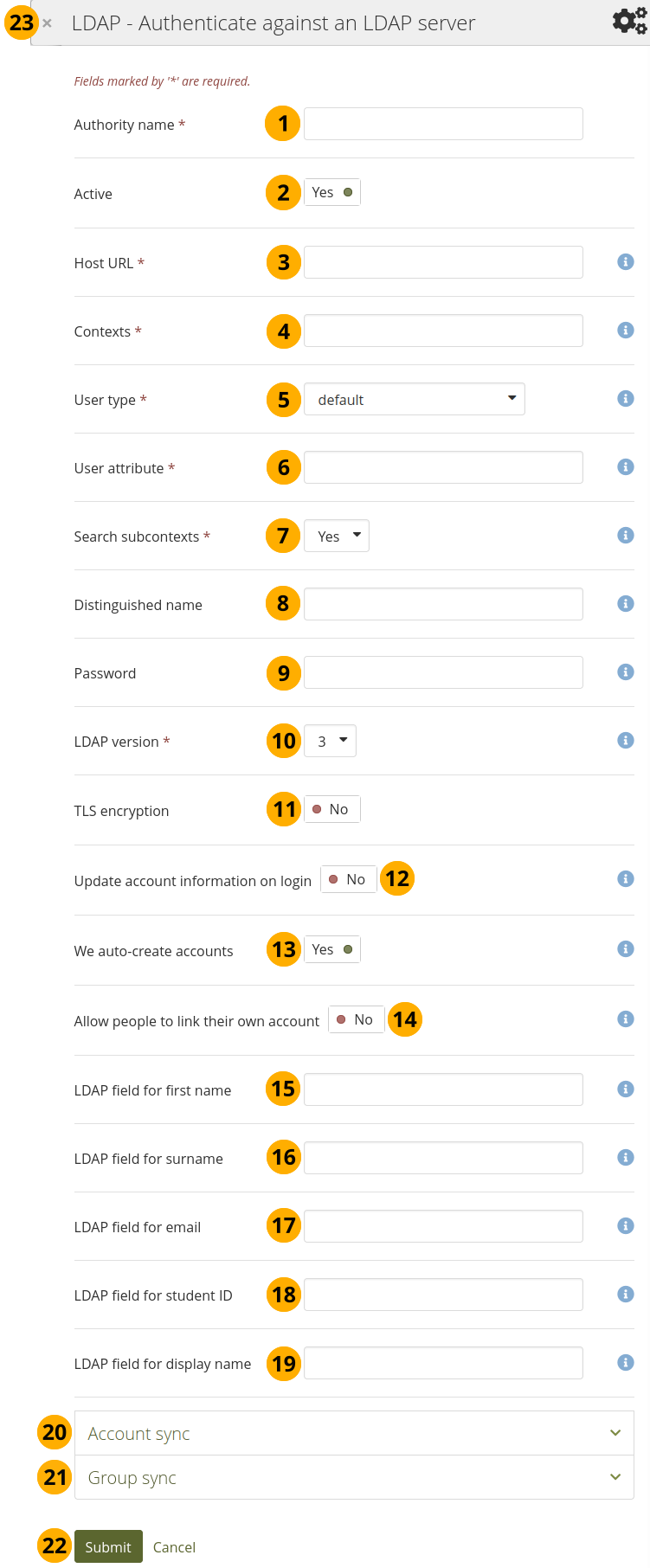Show help for LDAP field for email

pos(625,1225)
